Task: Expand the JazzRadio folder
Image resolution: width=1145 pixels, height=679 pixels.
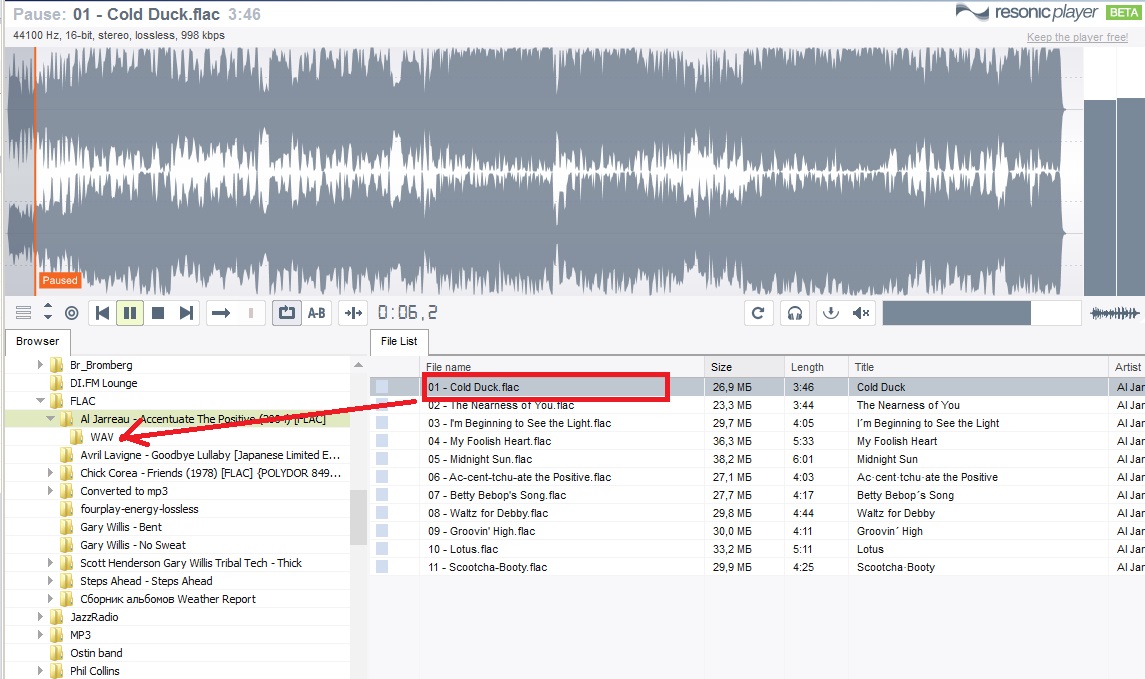Action: (x=40, y=617)
